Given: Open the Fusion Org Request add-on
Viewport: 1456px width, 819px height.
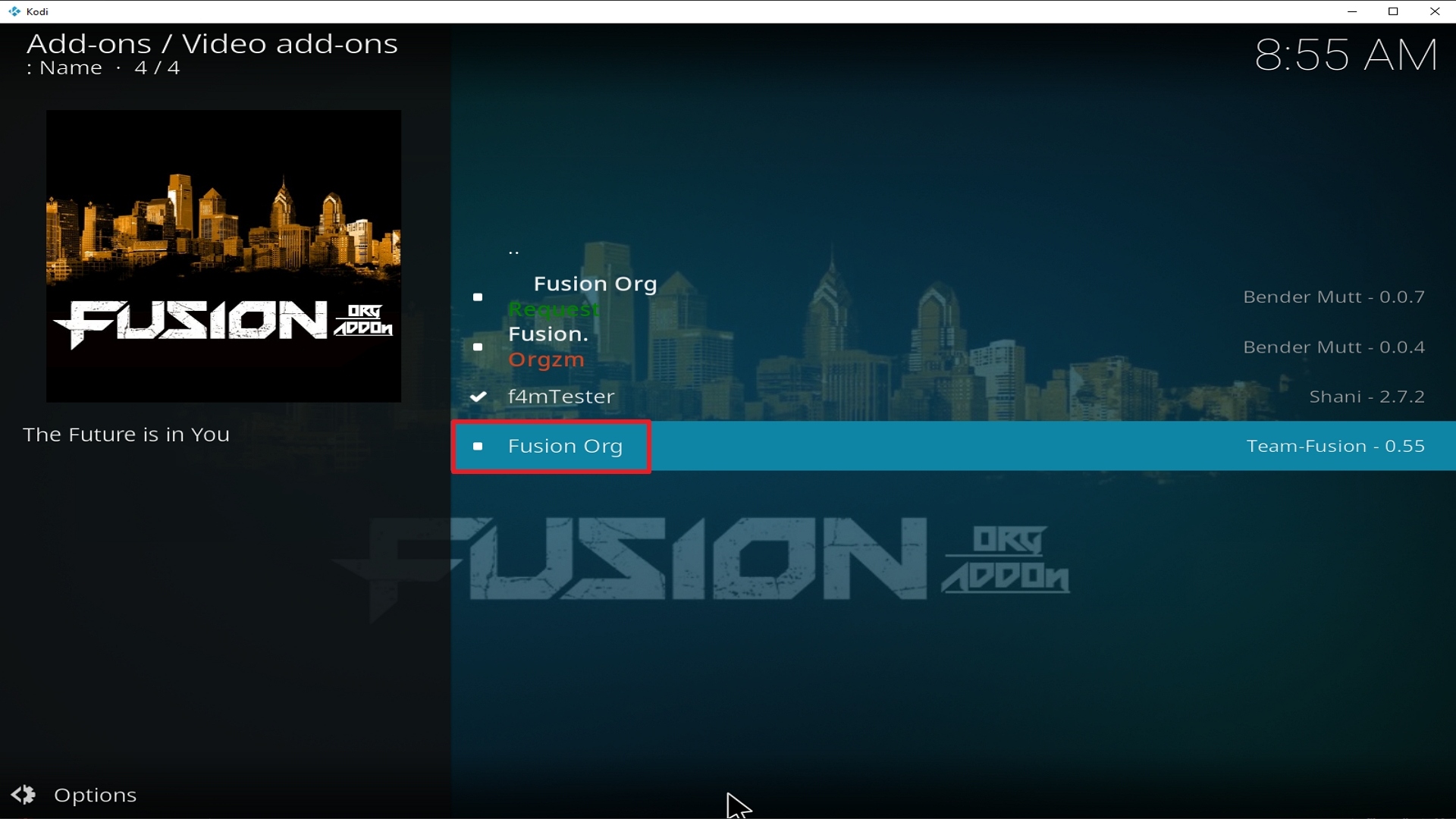Looking at the screenshot, I should click(x=953, y=297).
